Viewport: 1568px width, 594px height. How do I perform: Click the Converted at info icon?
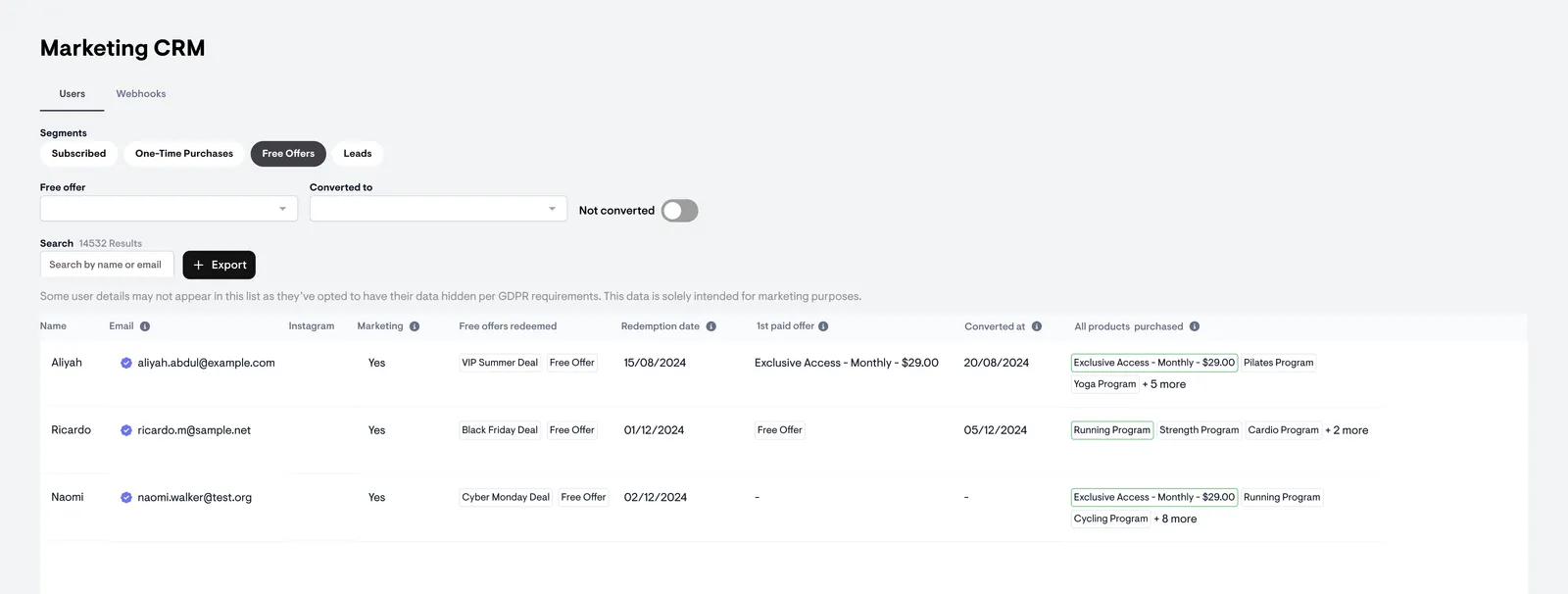(1037, 326)
